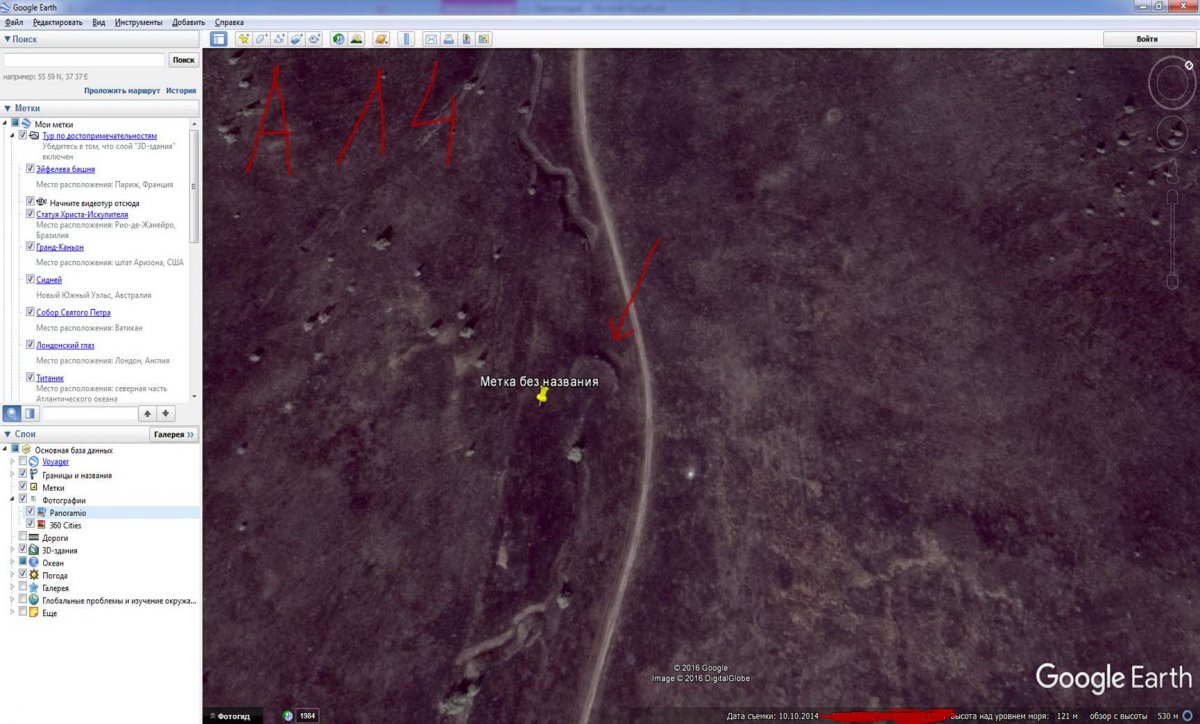The height and width of the screenshot is (724, 1200).
Task: Uncheck the 'Гранд-Каньон' placemark
Action: point(31,247)
